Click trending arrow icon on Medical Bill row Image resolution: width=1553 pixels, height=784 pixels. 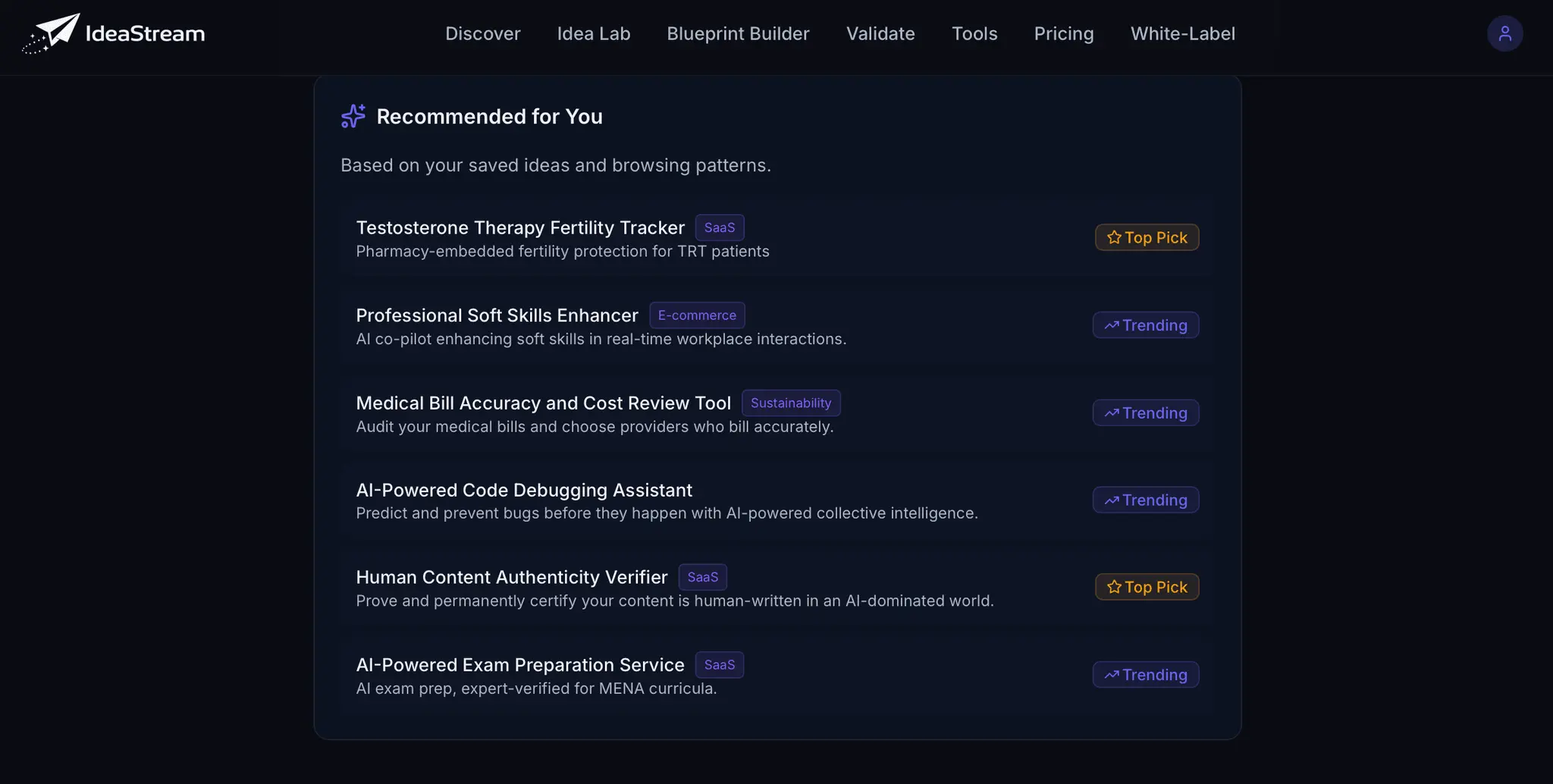pyautogui.click(x=1112, y=413)
